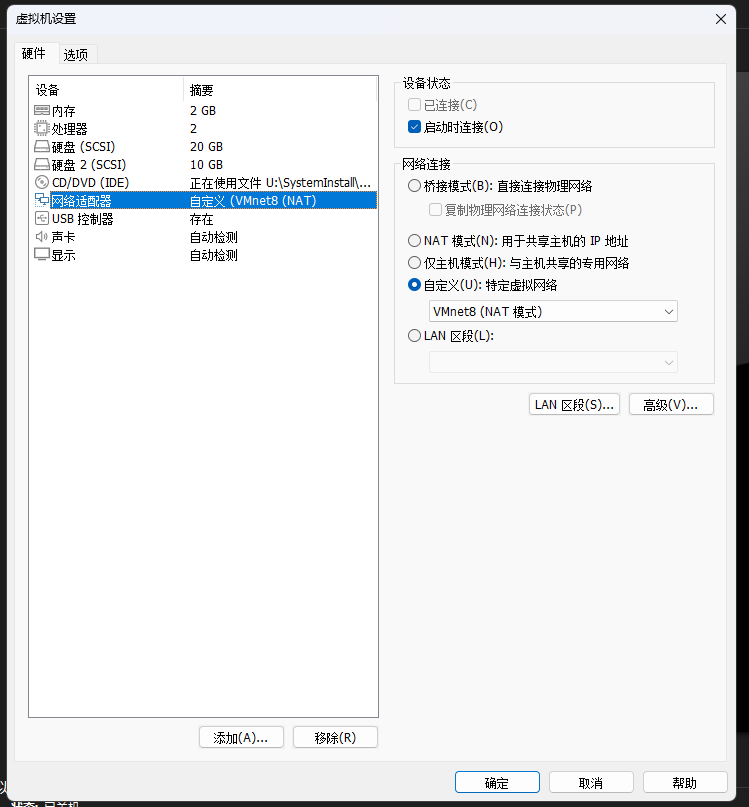The image size is (749, 807).
Task: Switch to the 选项 tab
Action: tap(76, 55)
